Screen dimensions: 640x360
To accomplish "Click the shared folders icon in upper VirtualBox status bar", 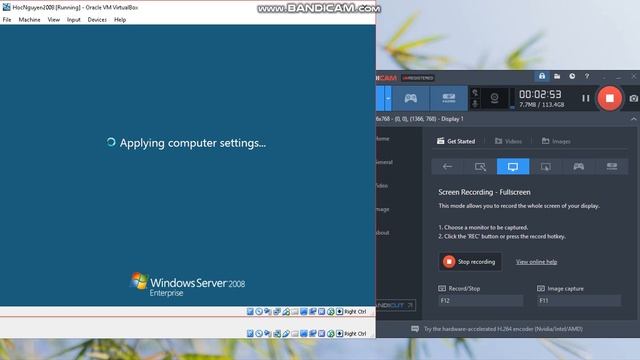I will point(295,311).
